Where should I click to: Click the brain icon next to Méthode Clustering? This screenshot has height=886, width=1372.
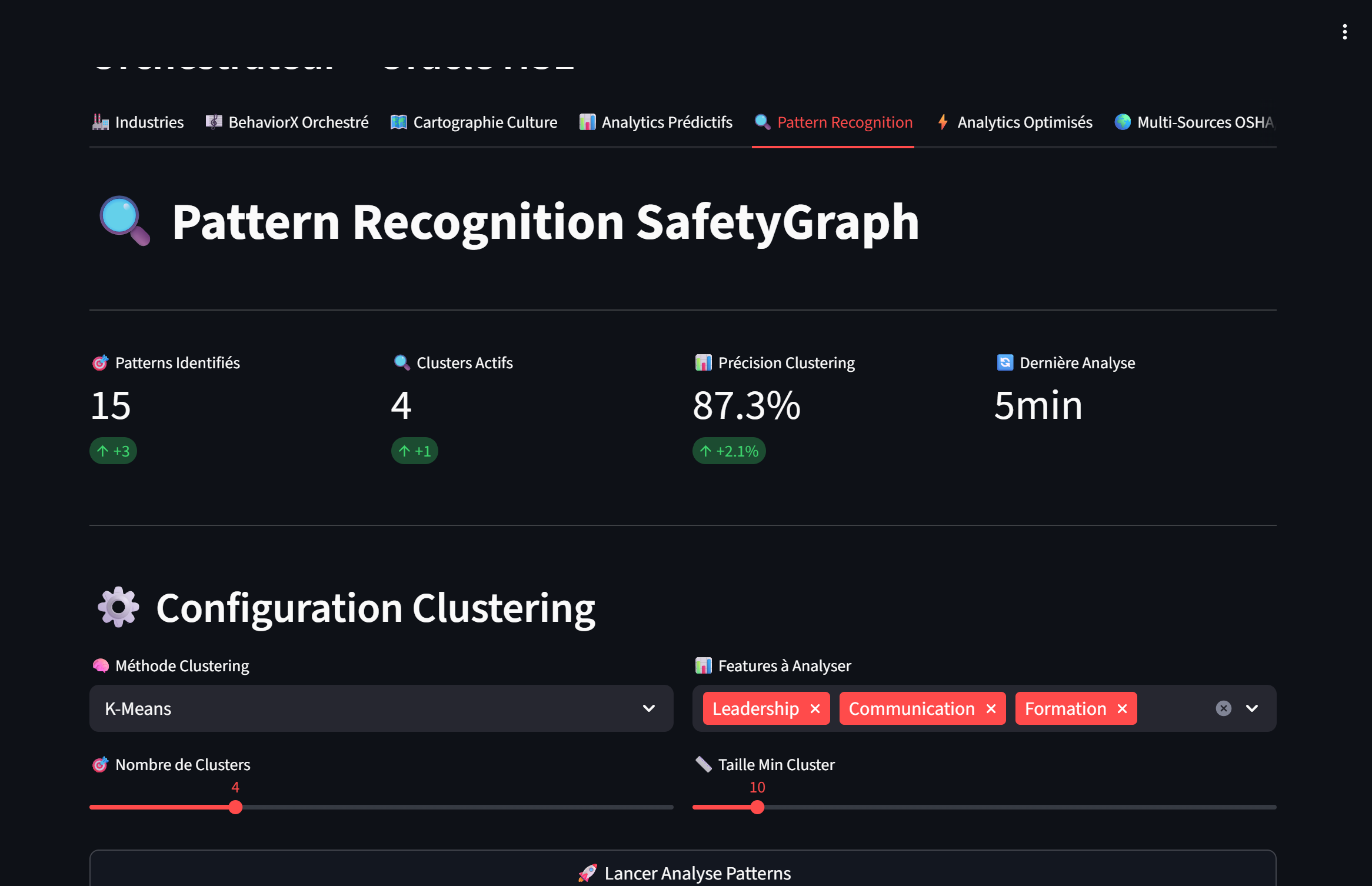101,665
